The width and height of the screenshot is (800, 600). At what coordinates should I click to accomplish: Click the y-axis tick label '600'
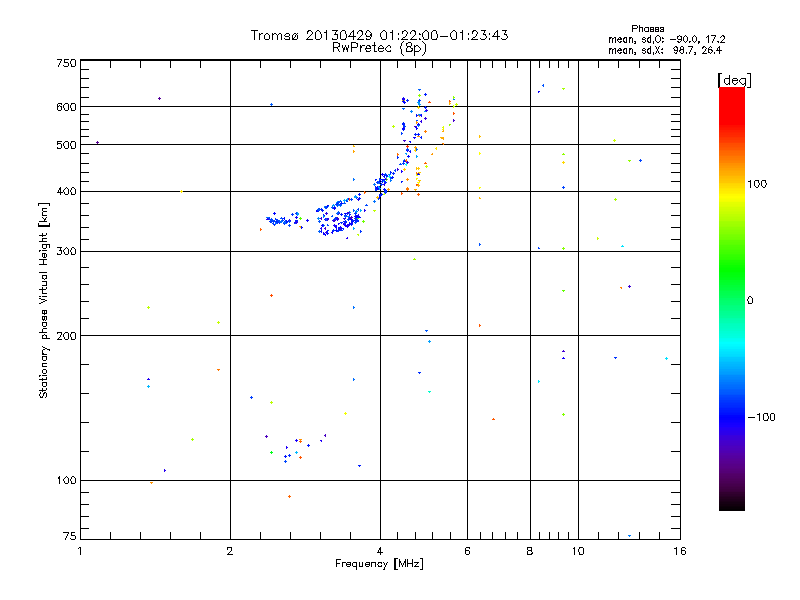click(66, 107)
